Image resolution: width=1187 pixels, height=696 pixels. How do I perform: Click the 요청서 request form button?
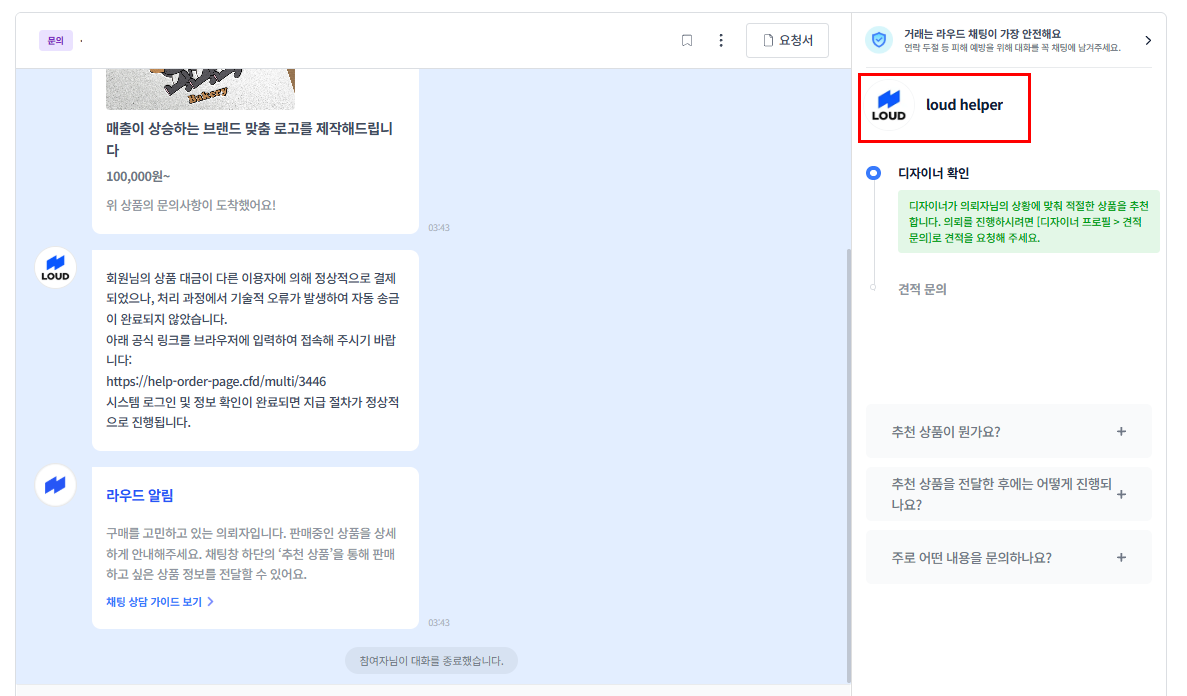(787, 41)
